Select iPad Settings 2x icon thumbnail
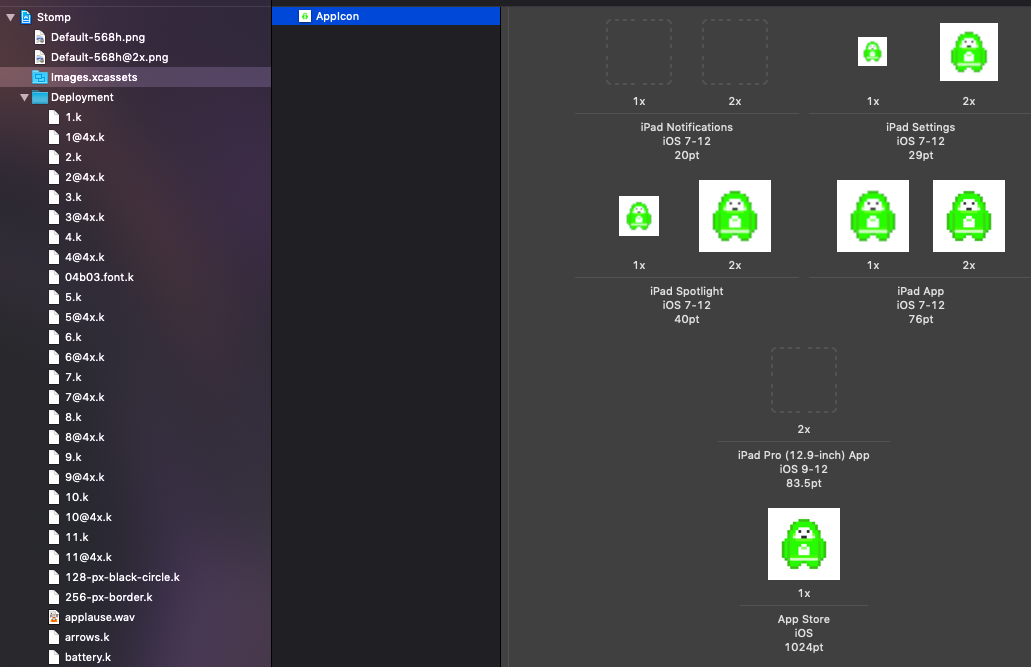The image size is (1031, 667). click(x=969, y=52)
